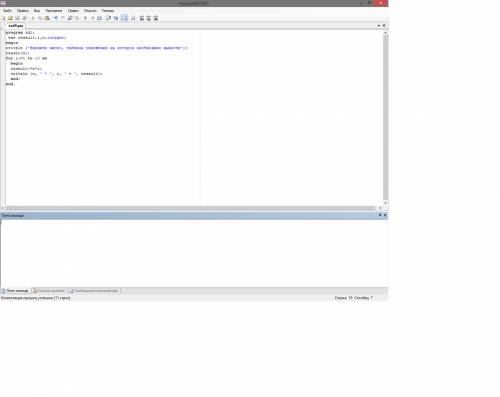Screen dimensions: 500x397
Task: Click on the writeln line in editor
Action: coord(96,48)
